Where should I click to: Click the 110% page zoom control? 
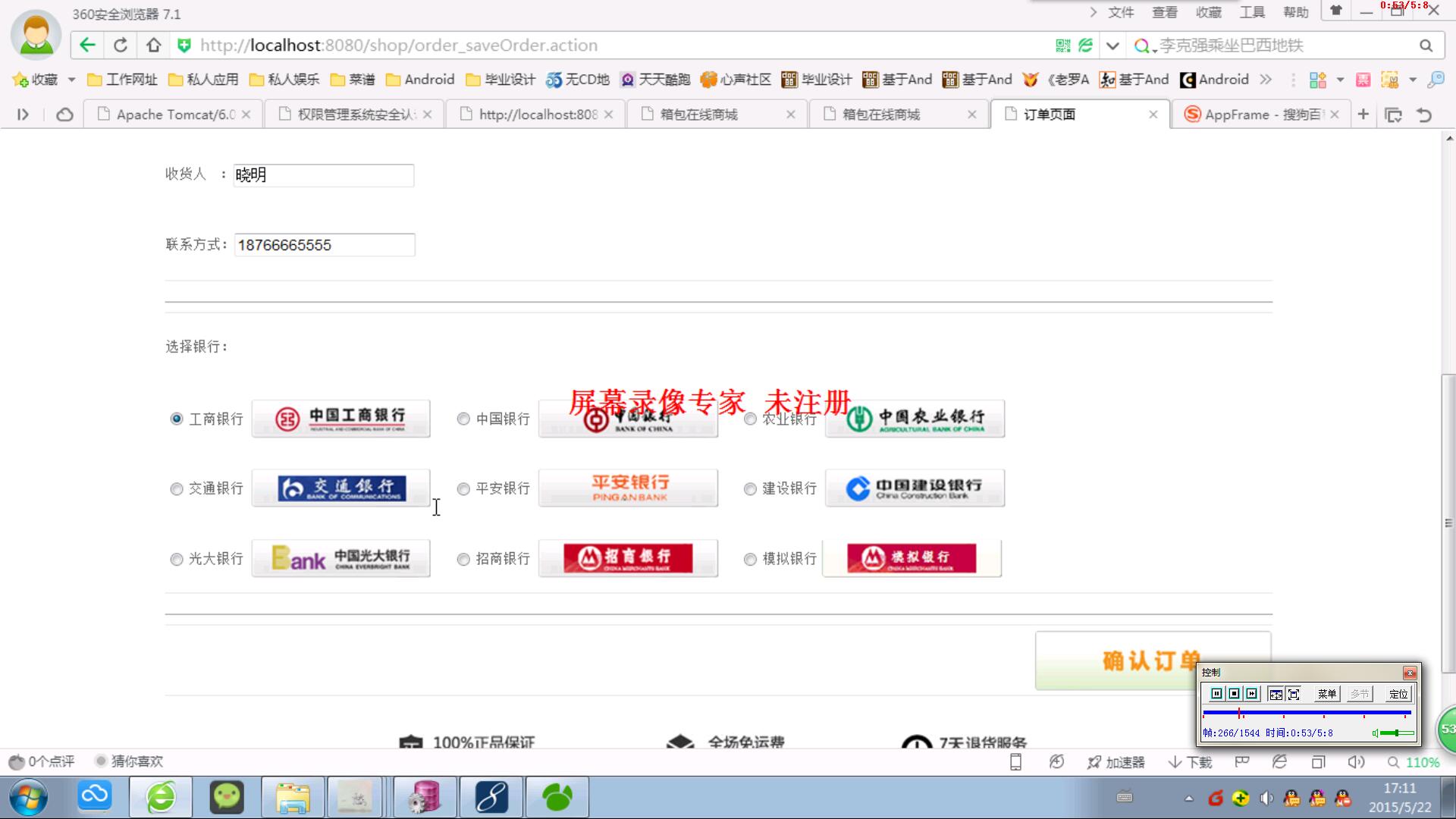[1414, 762]
